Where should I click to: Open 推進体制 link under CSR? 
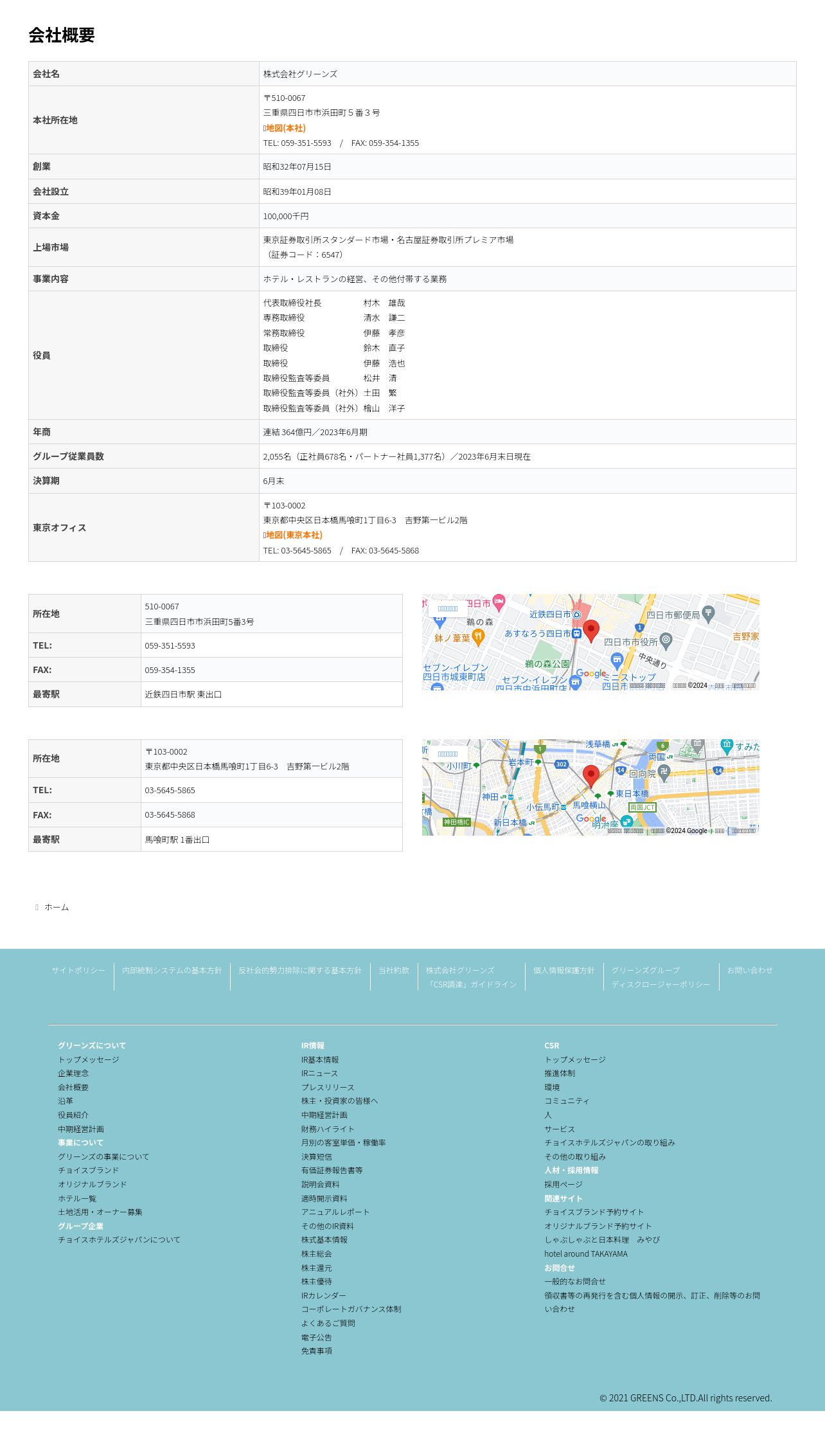[560, 1073]
